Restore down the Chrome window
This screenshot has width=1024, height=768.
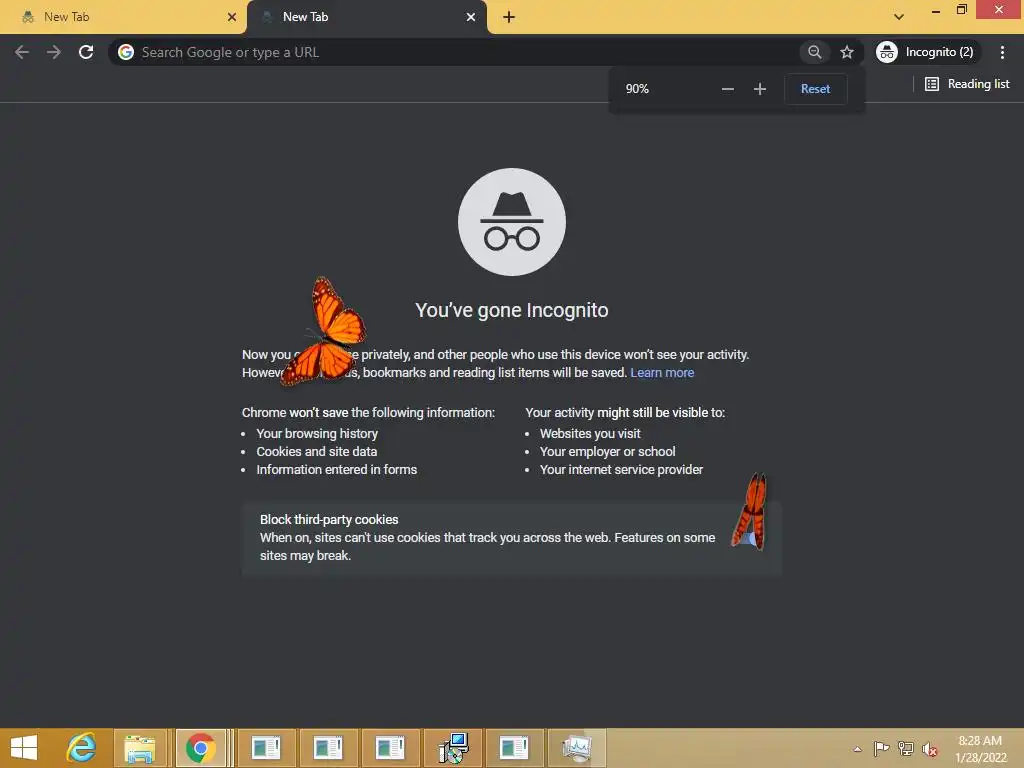pos(961,10)
